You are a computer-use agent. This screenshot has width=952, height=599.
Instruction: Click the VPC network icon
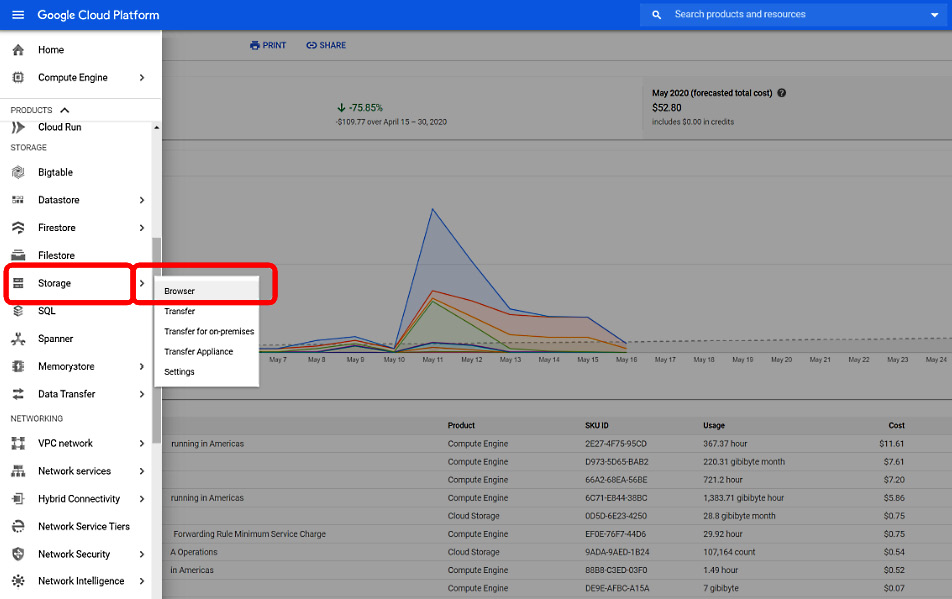(18, 443)
